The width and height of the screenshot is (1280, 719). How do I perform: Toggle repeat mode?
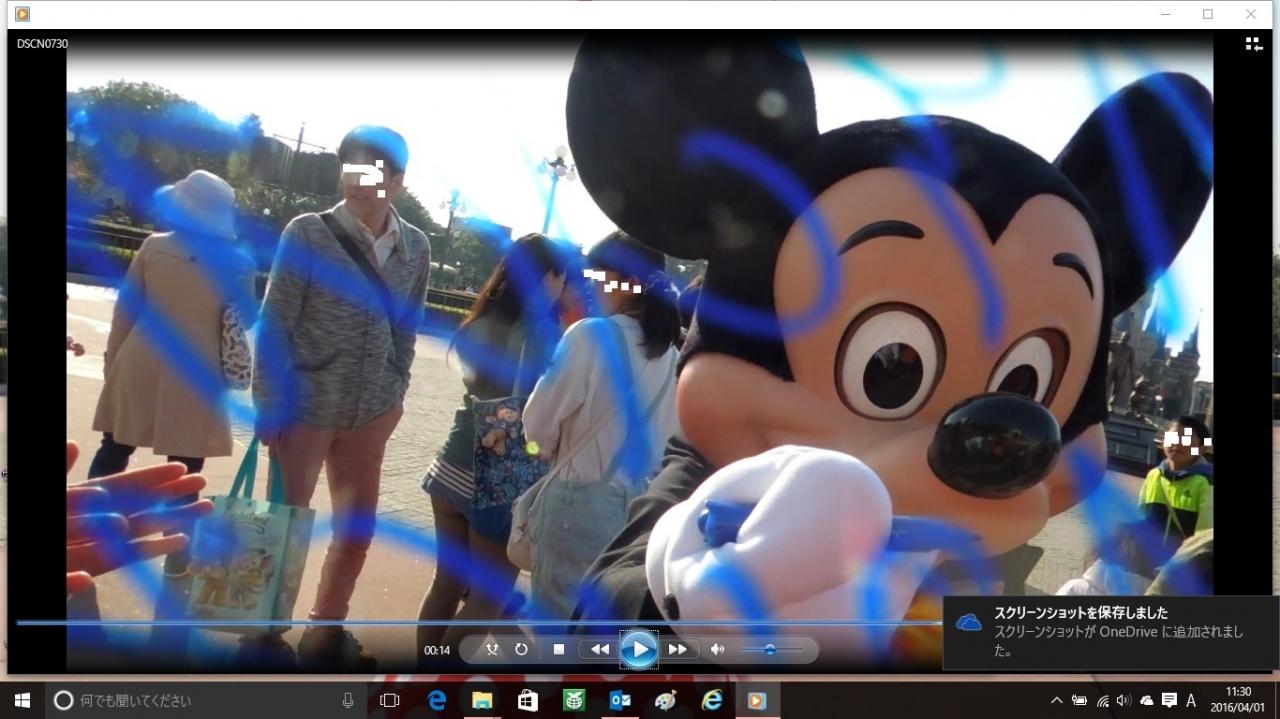521,649
